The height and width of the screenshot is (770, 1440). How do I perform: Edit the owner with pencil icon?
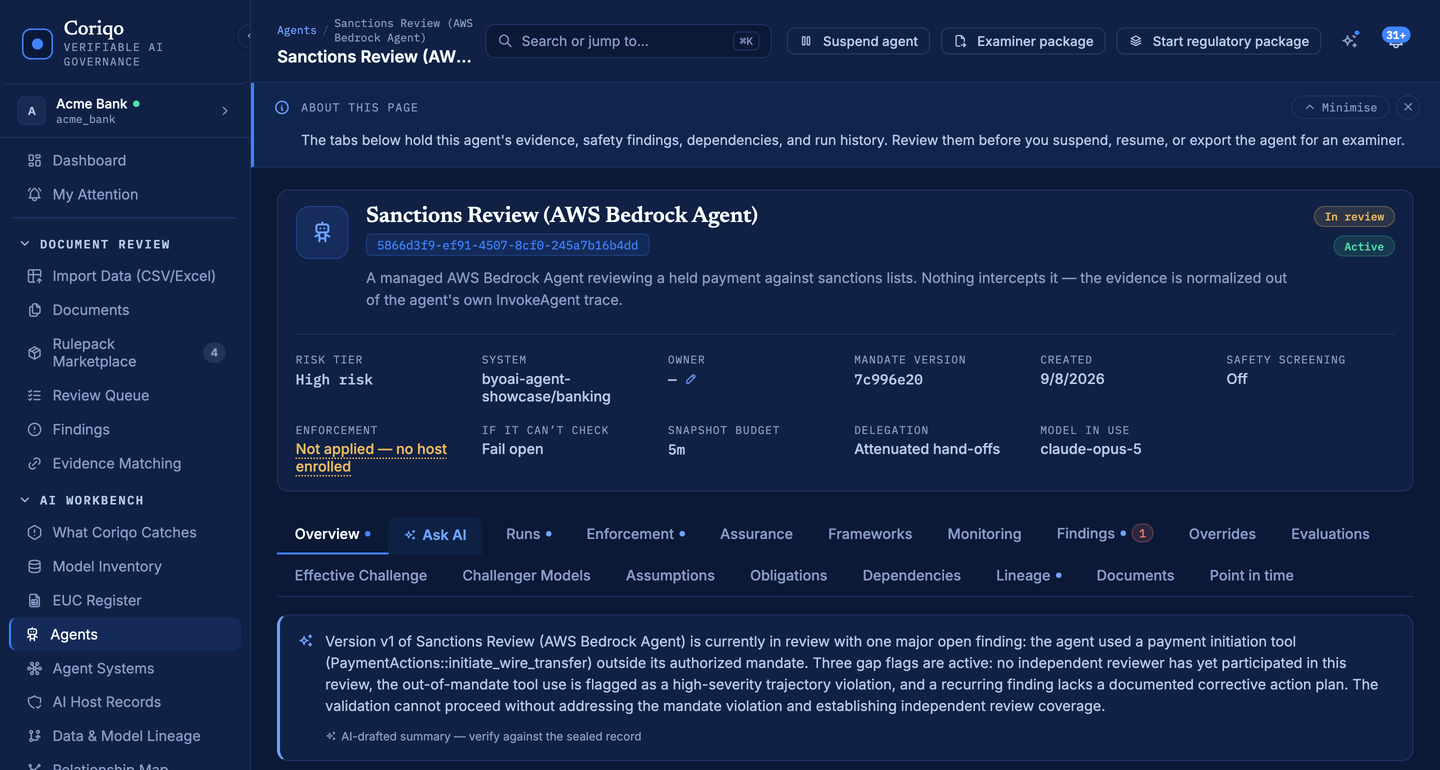click(x=691, y=379)
